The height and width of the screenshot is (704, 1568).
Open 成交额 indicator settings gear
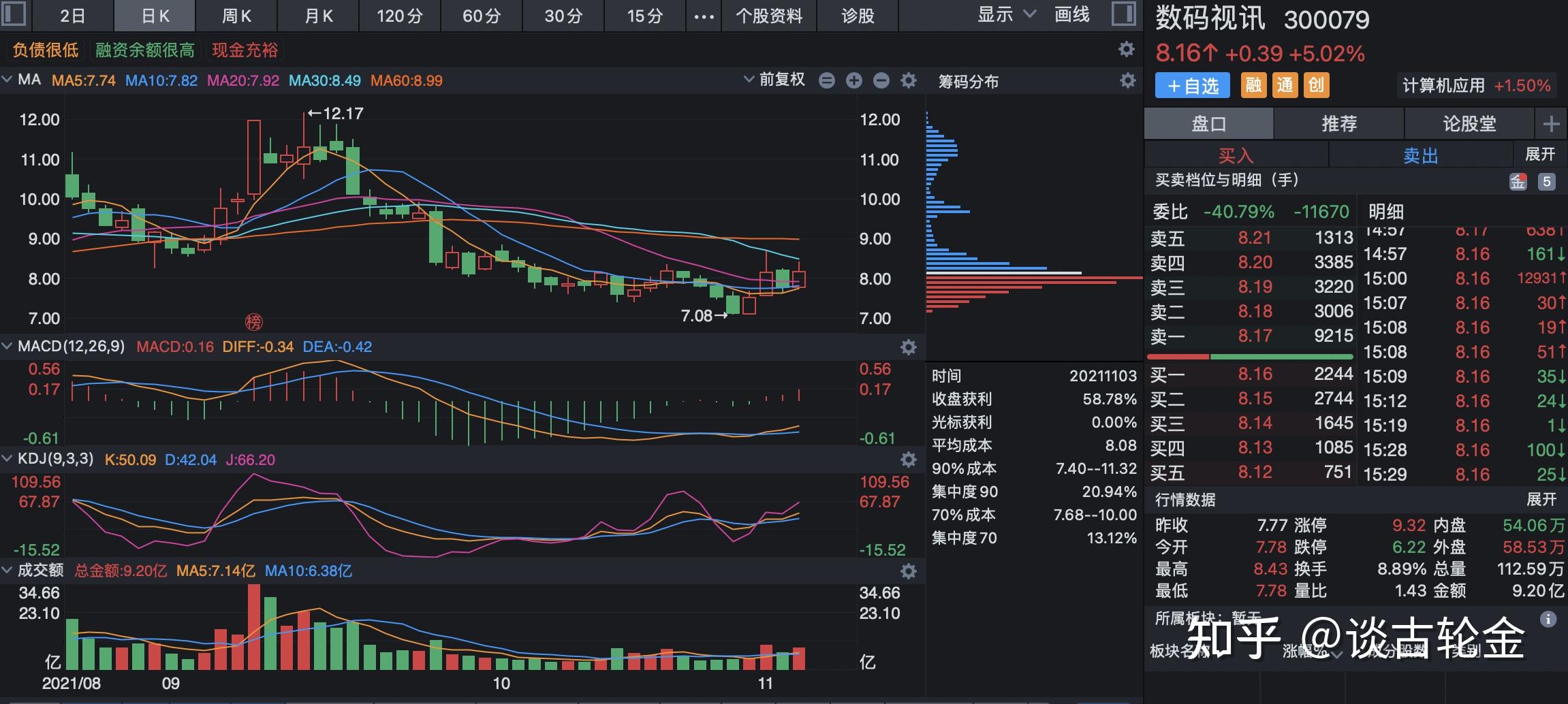(x=909, y=571)
